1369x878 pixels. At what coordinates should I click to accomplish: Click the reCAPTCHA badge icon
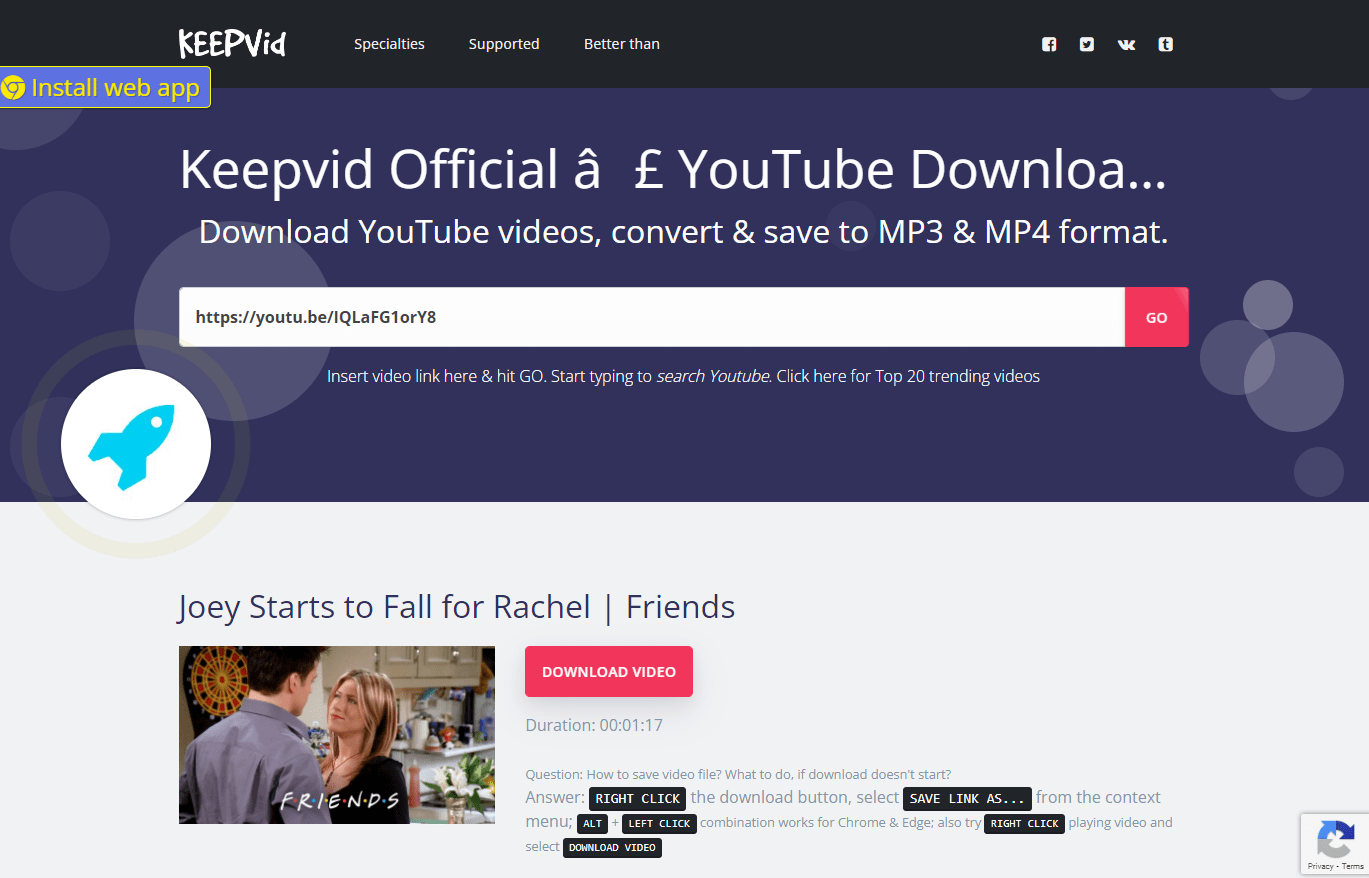pyautogui.click(x=1335, y=838)
